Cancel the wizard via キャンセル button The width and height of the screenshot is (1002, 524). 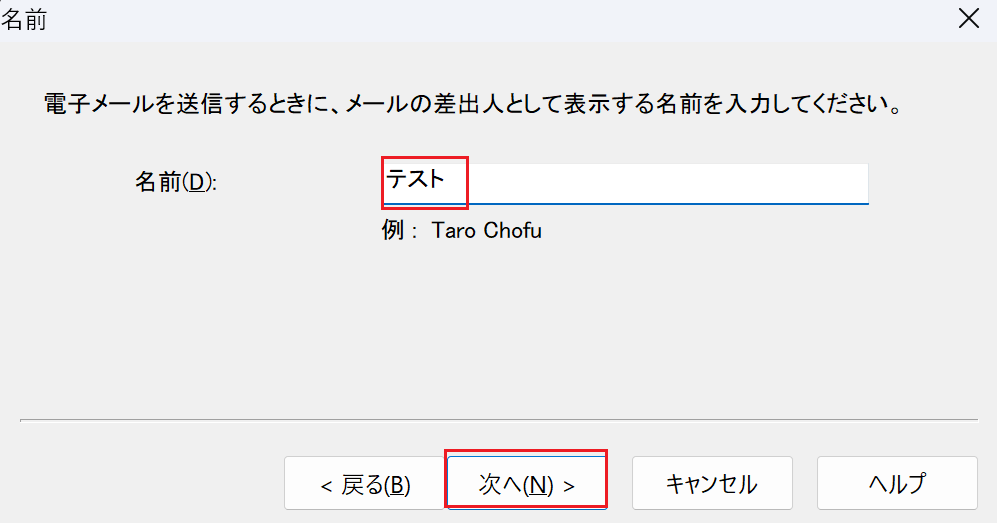[711, 485]
